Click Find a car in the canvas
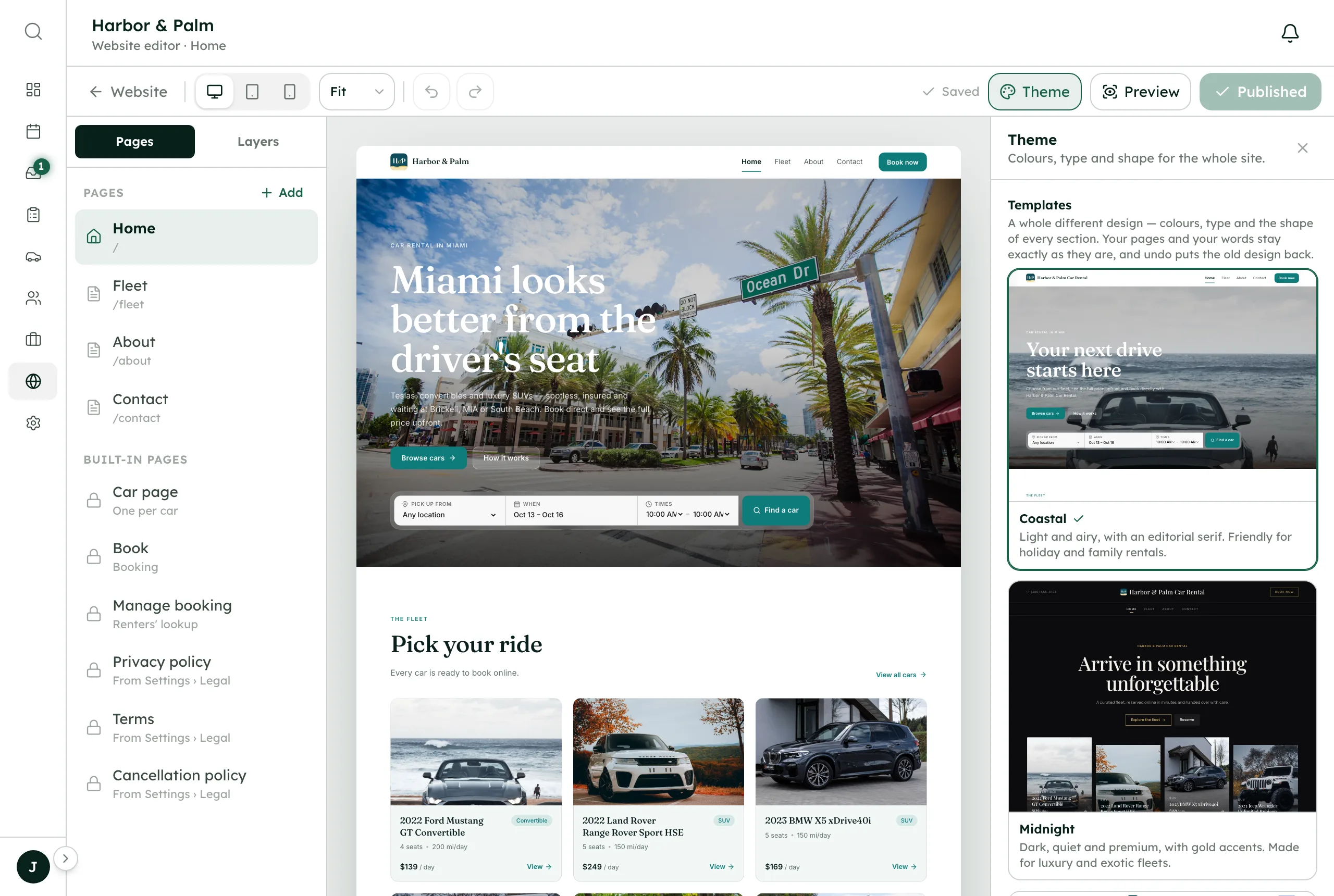 click(775, 511)
